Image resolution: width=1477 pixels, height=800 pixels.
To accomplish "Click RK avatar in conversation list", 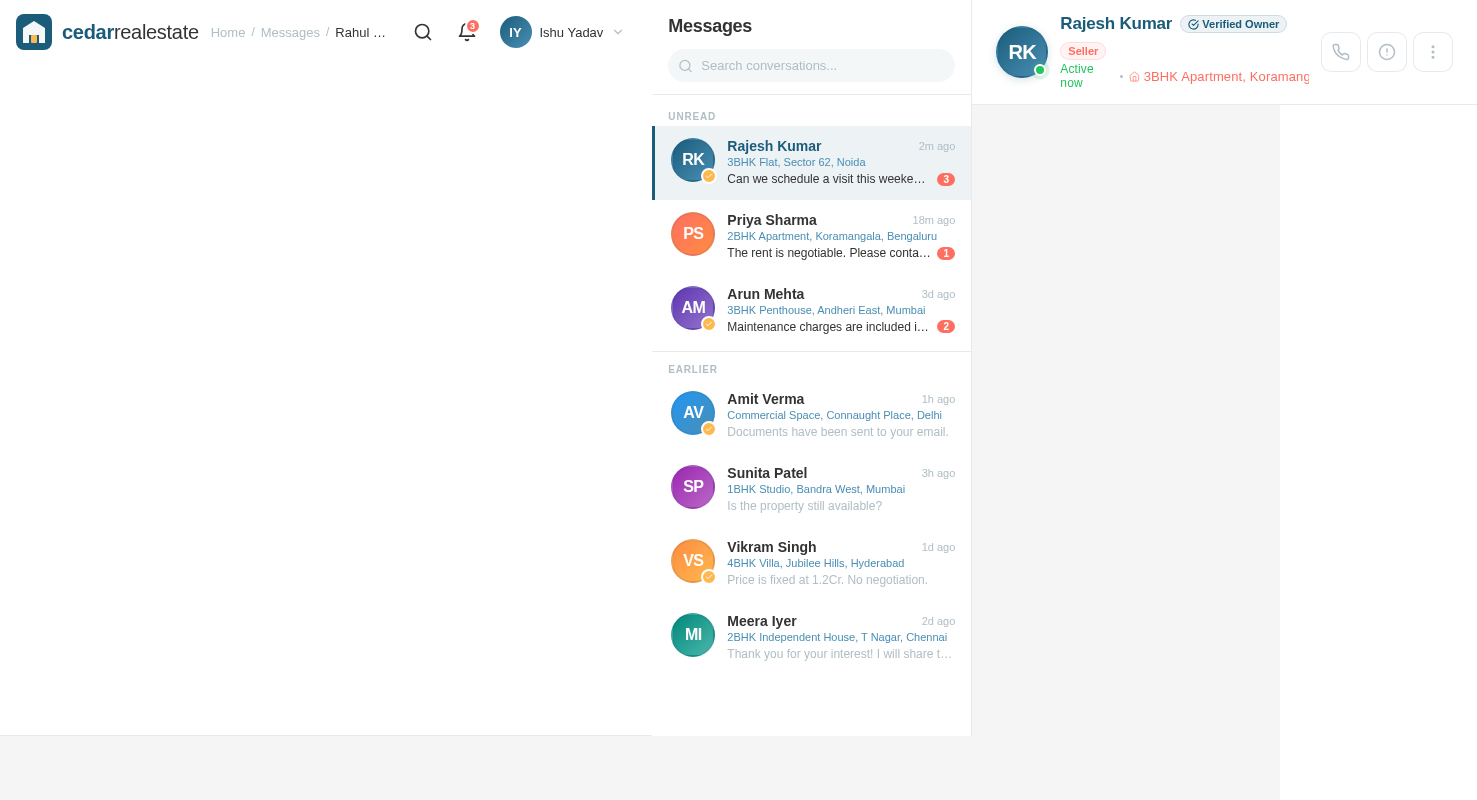I will (693, 160).
